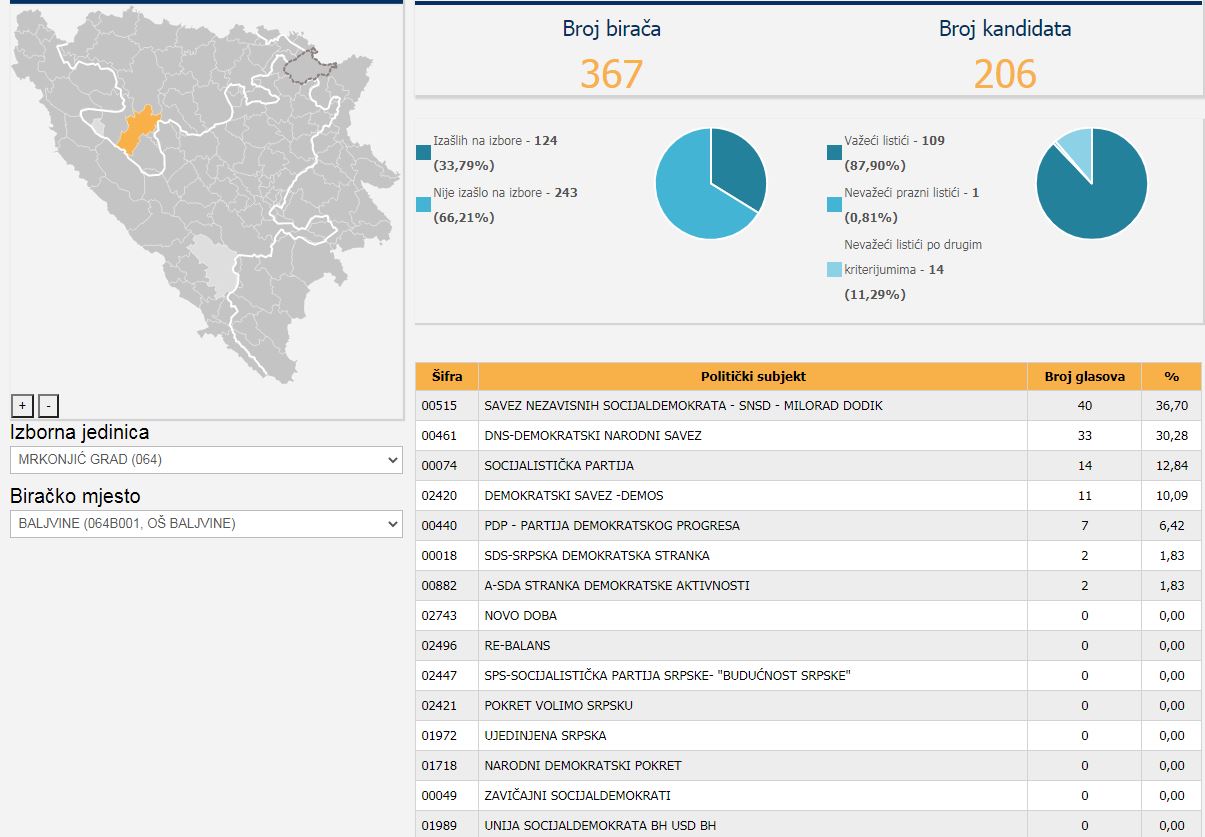Select the SNSD - Milorad Dodik row
The width and height of the screenshot is (1205, 837).
[683, 406]
